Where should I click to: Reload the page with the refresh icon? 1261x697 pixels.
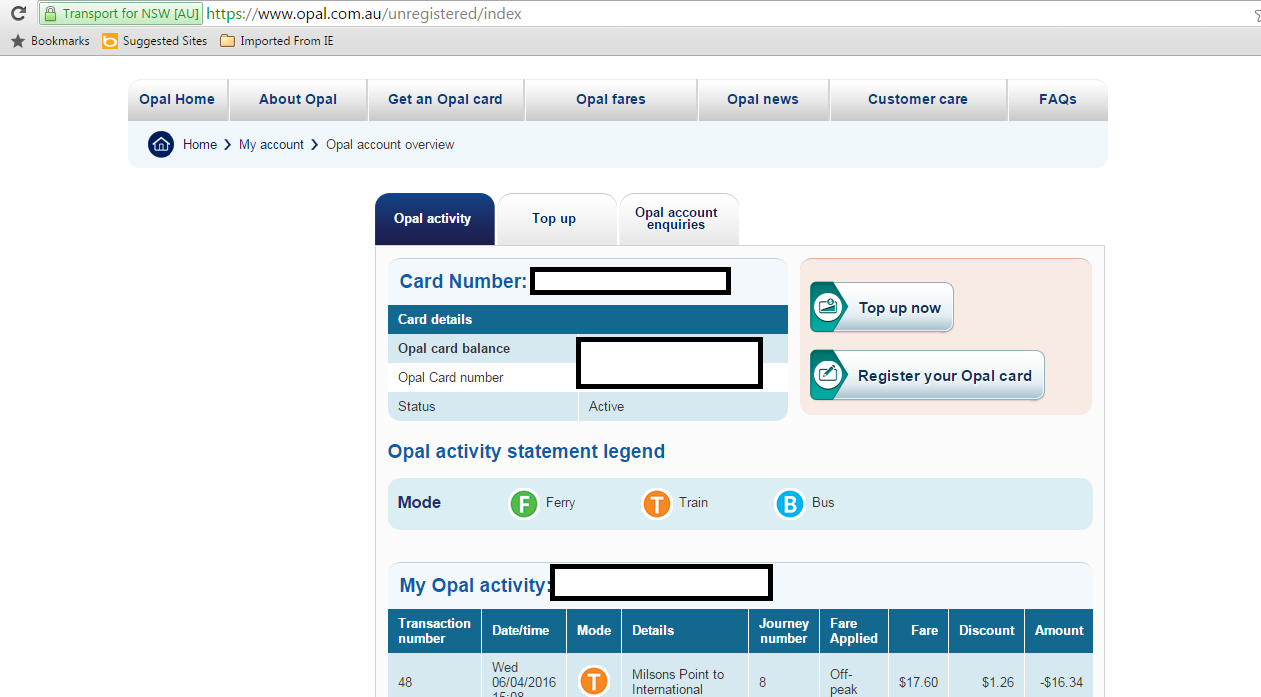pos(18,14)
